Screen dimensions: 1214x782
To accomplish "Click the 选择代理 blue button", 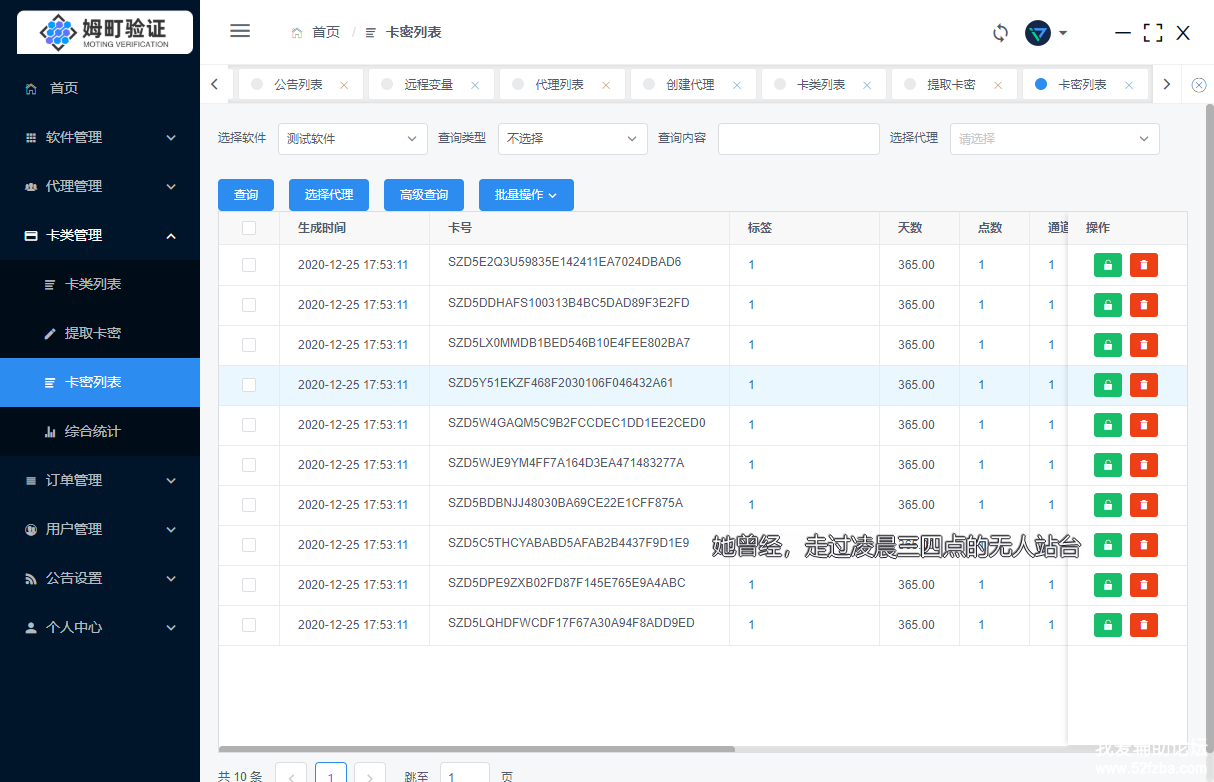I will coord(329,195).
